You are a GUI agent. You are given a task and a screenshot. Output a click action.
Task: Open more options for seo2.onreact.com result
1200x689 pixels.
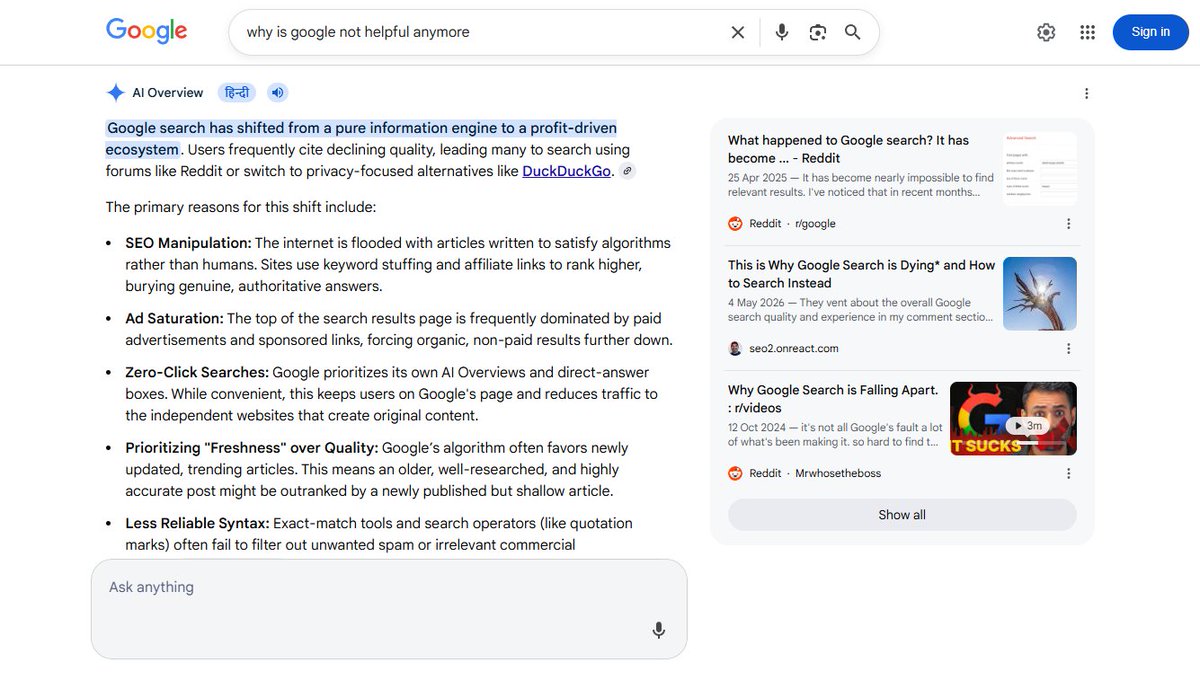pos(1068,349)
